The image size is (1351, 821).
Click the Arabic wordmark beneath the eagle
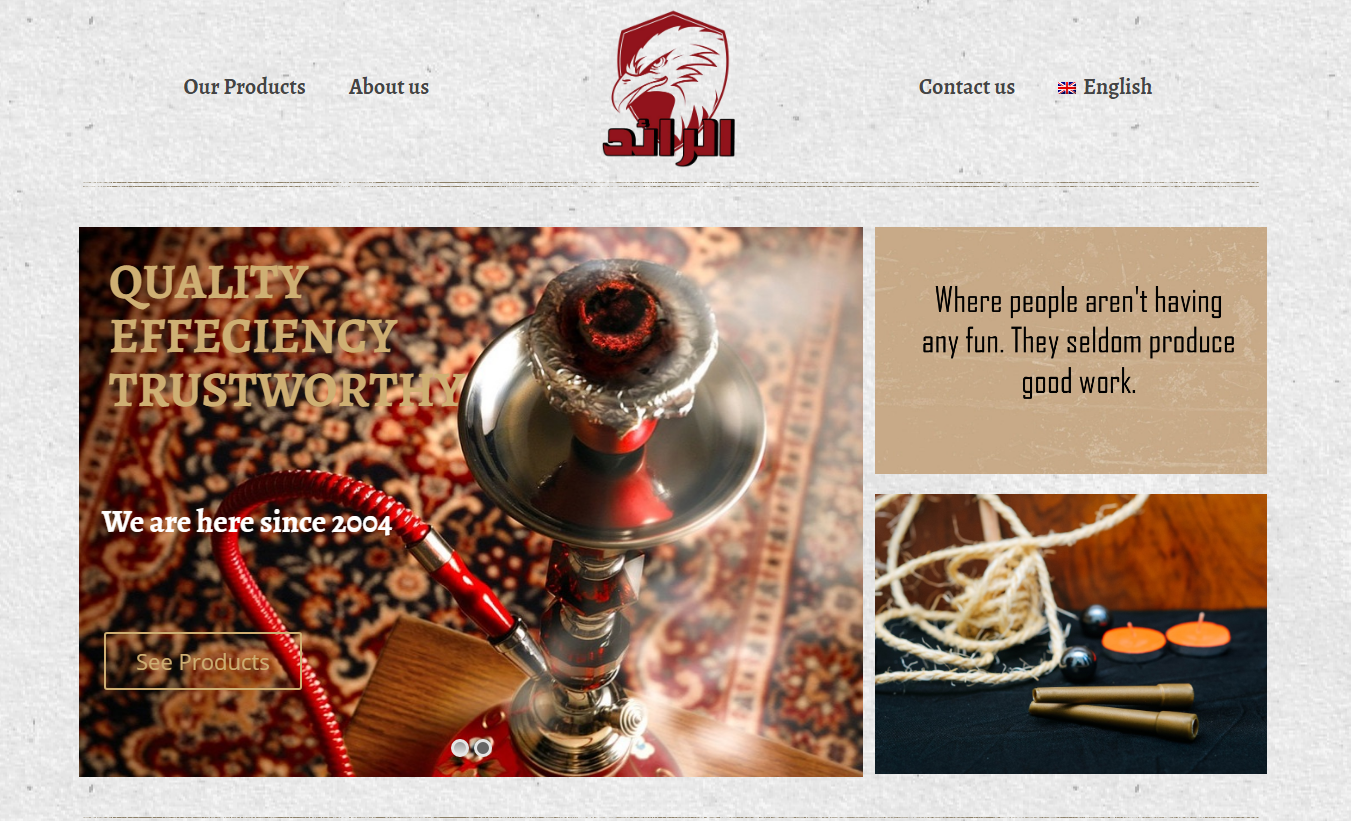click(x=669, y=138)
